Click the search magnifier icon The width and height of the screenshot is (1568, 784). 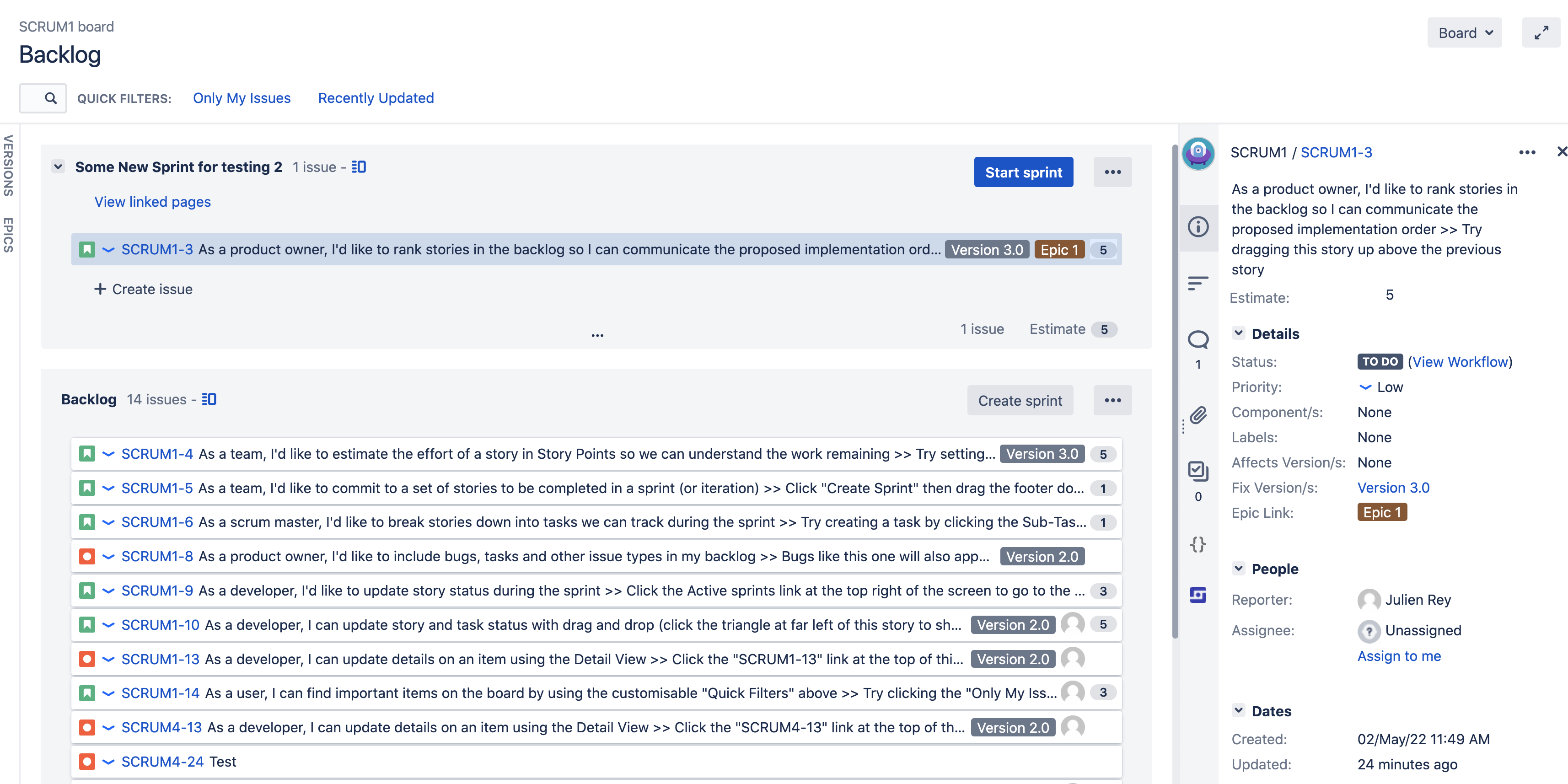click(50, 98)
